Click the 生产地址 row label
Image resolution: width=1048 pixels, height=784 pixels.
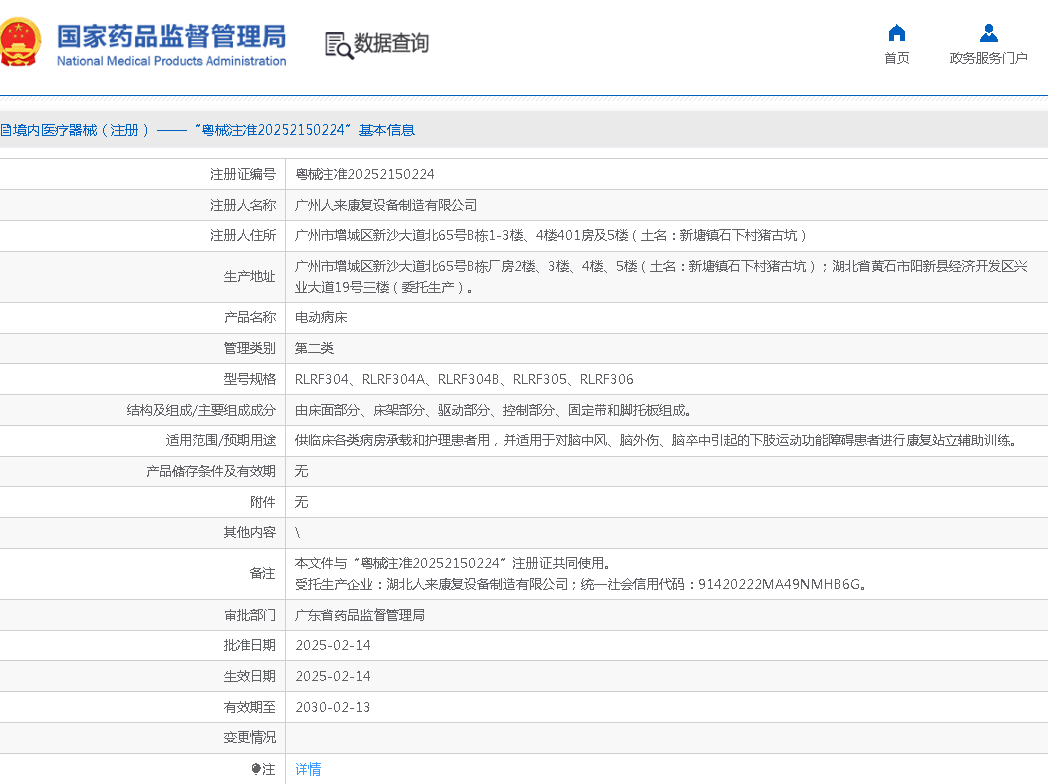coord(249,277)
